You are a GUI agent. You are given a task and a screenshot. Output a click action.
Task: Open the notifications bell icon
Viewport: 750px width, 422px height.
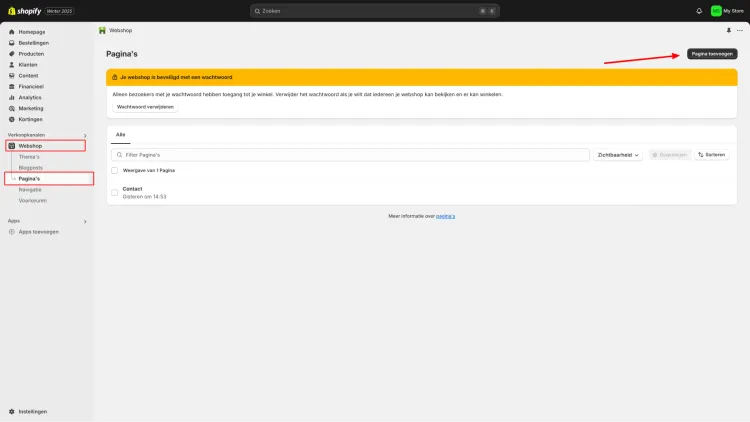pyautogui.click(x=699, y=11)
